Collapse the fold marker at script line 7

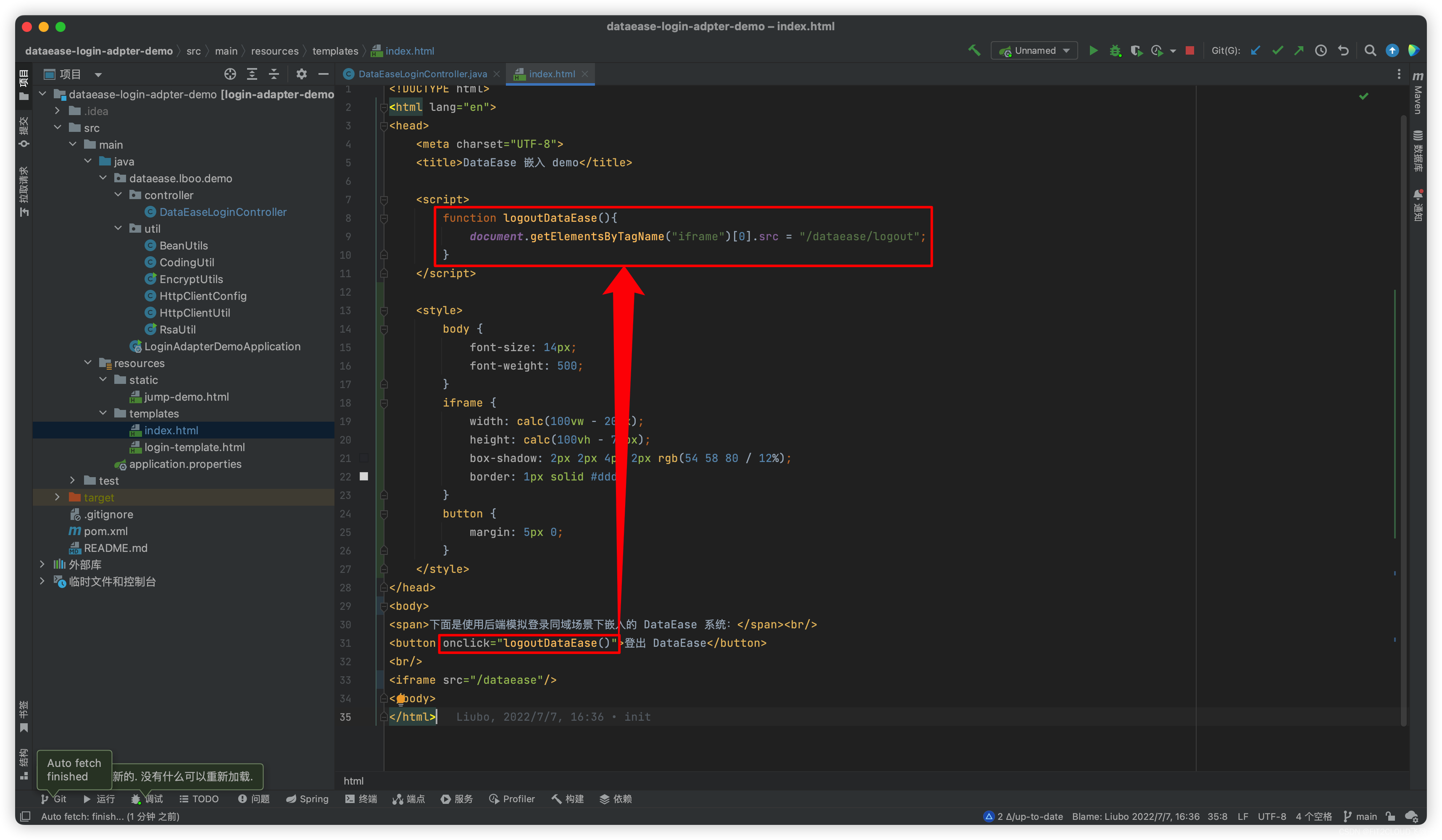(384, 199)
